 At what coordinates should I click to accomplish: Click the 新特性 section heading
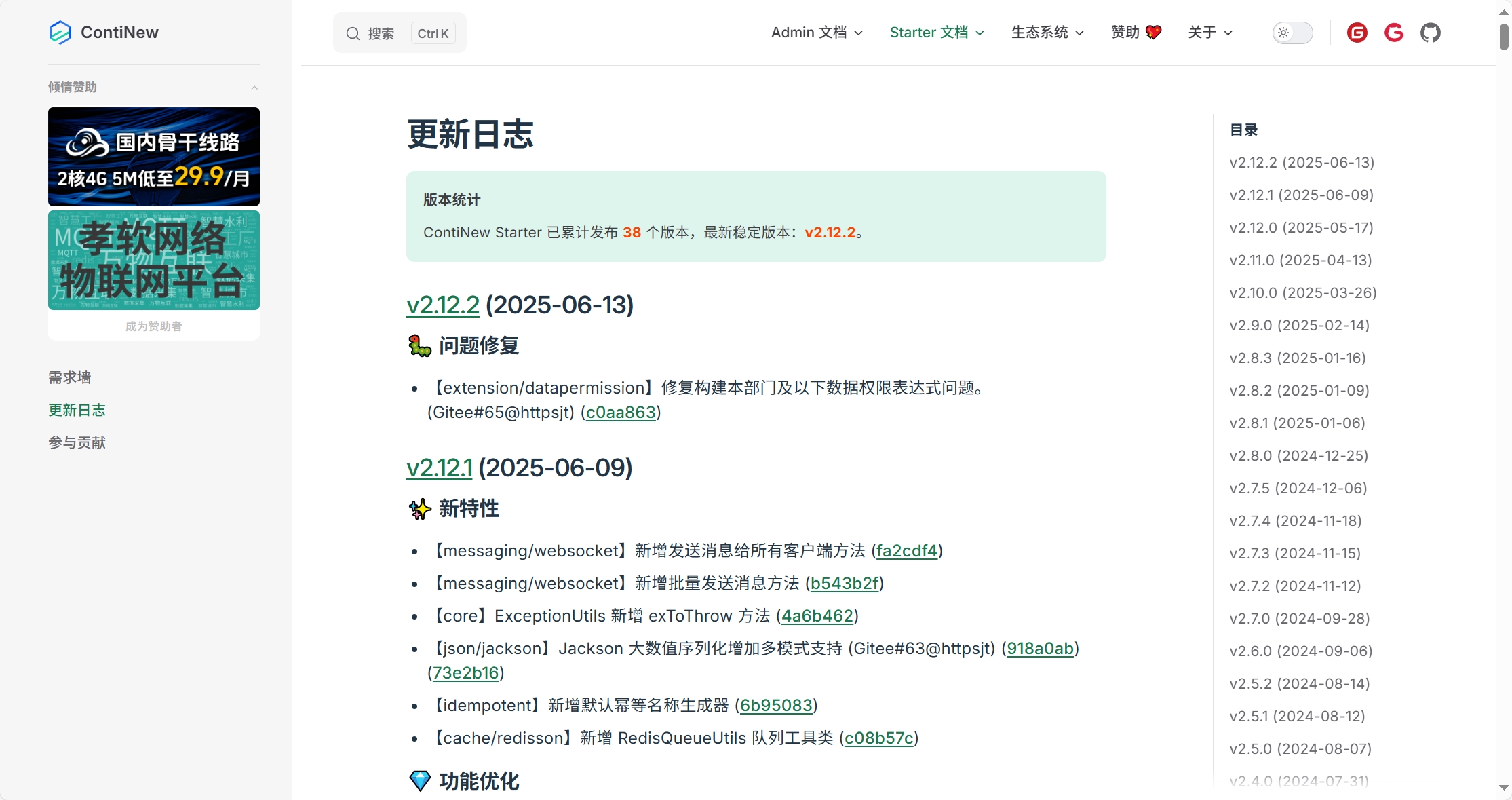[454, 509]
